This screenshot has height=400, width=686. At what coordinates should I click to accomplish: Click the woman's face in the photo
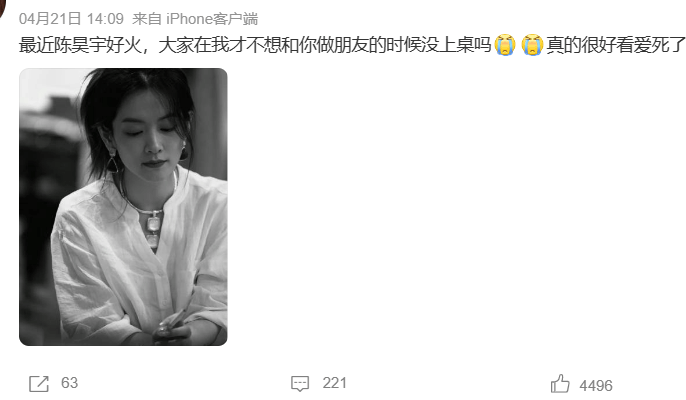coord(151,136)
